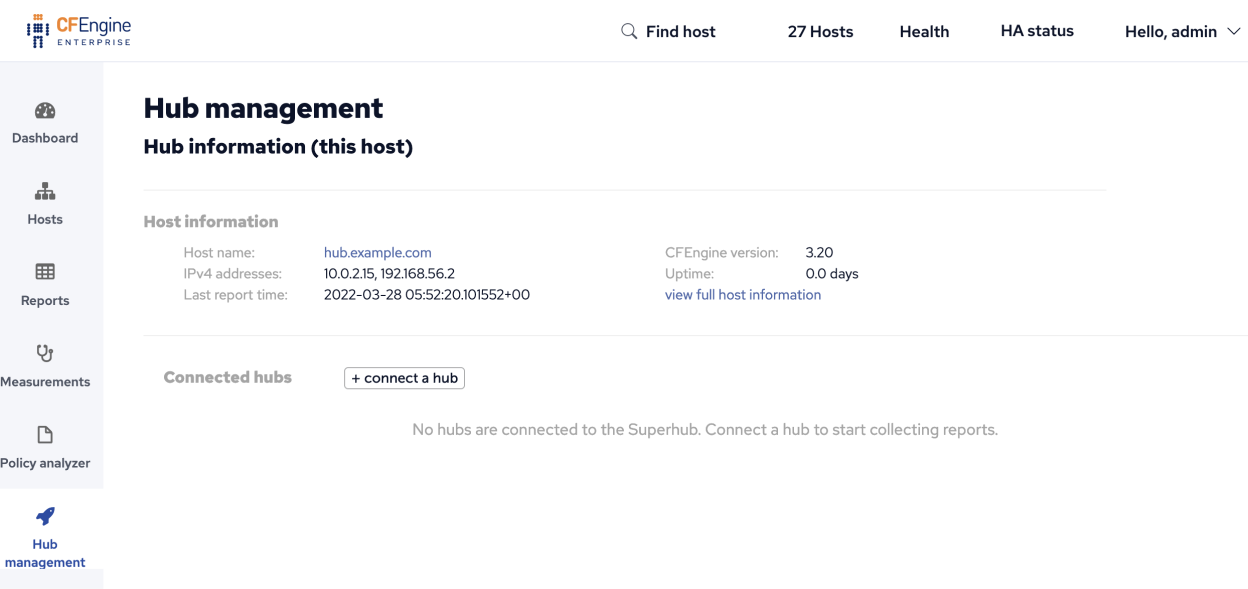Open the Hosts hierarchy icon in sidebar
This screenshot has height=589, width=1248.
point(45,192)
